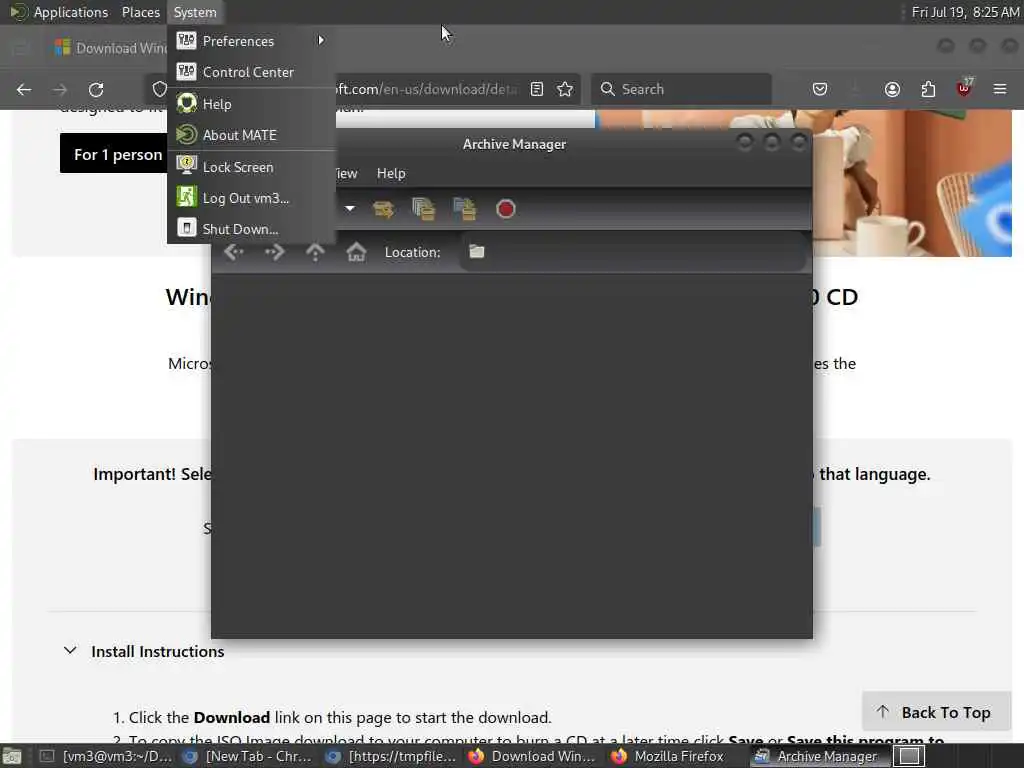Open Places menu in top panel
The width and height of the screenshot is (1024, 768).
point(140,12)
